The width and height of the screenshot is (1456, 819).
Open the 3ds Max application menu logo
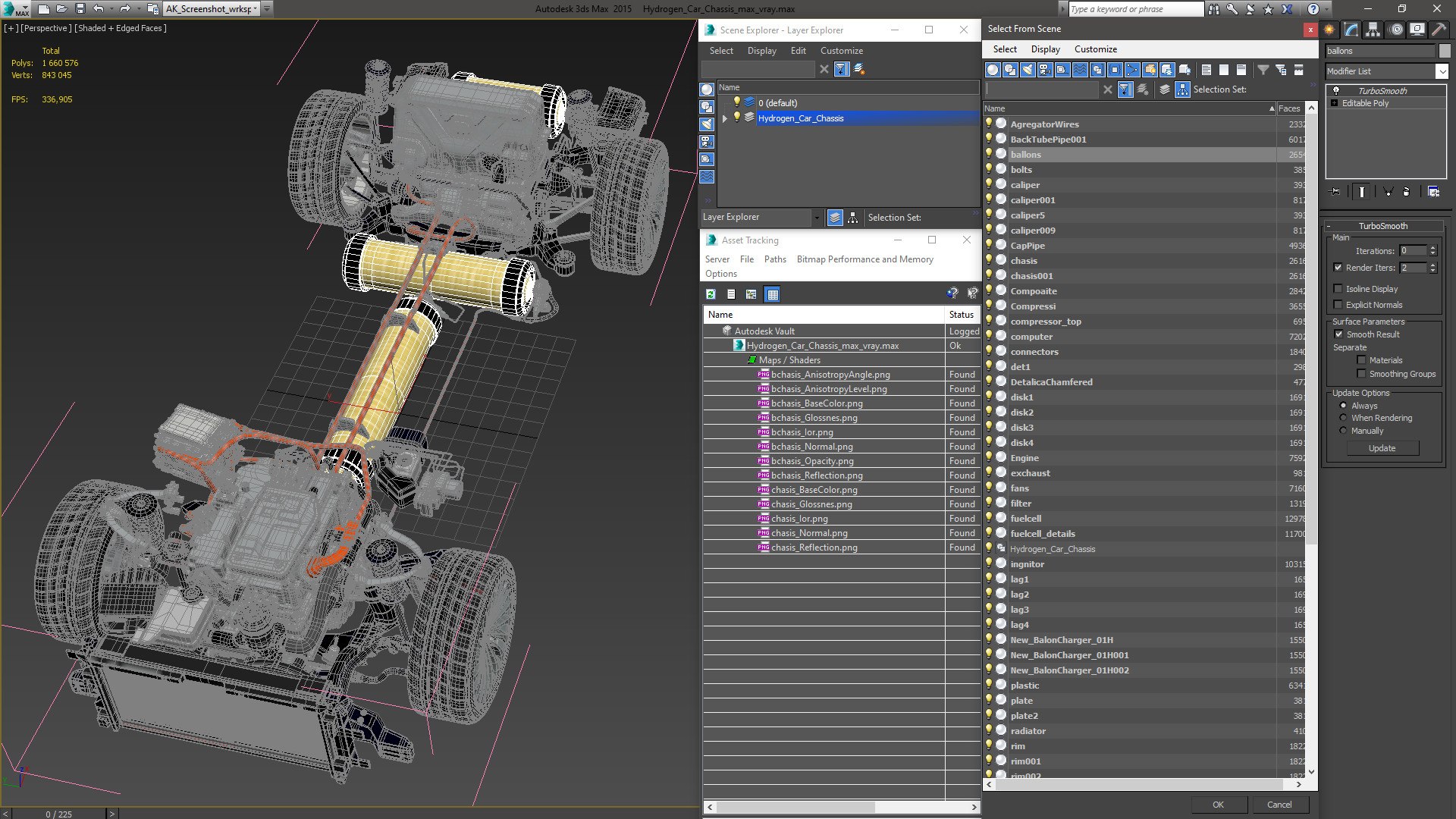coord(15,9)
